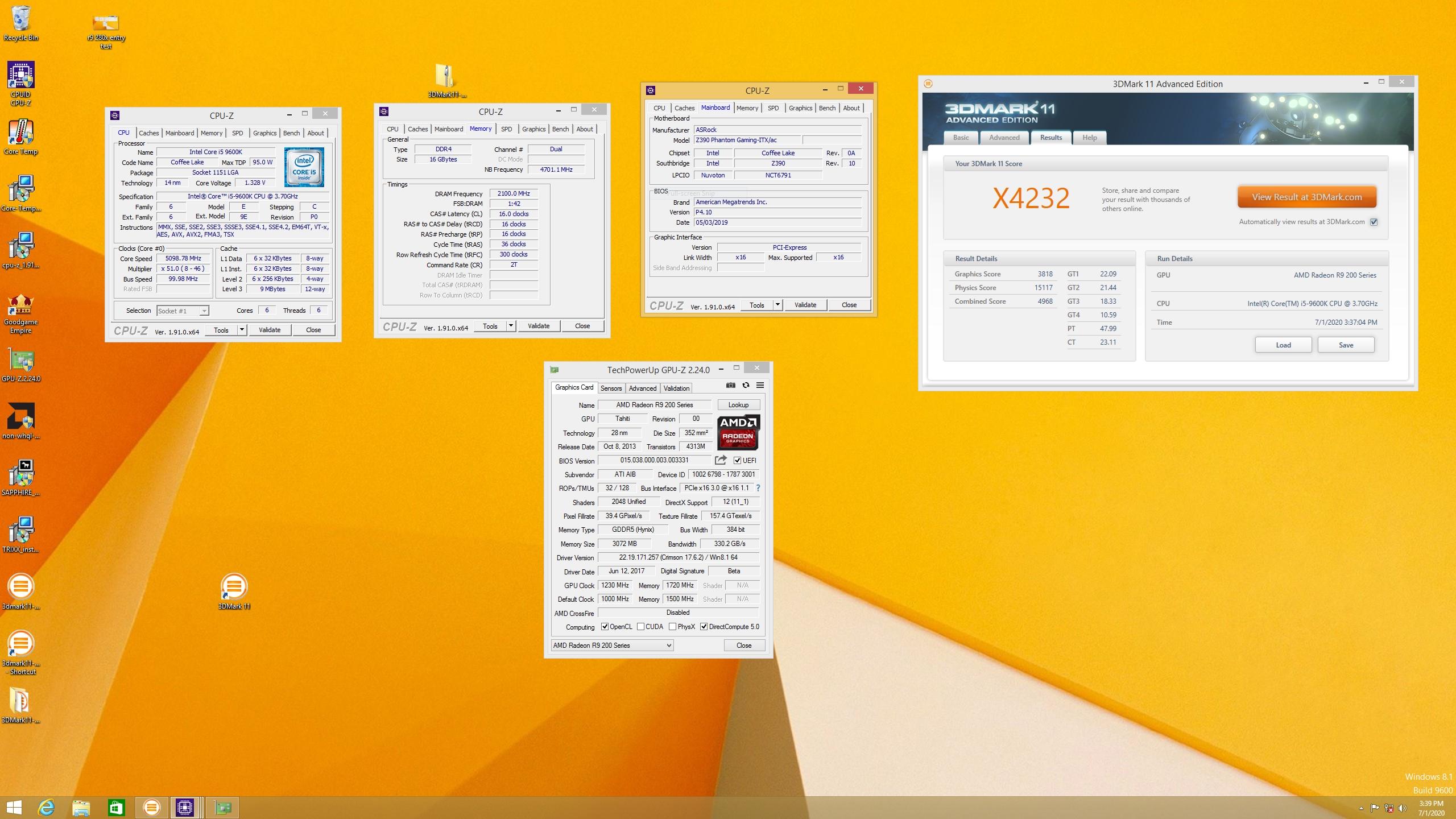Click the BIOS Version field in GPU-Z

point(655,460)
